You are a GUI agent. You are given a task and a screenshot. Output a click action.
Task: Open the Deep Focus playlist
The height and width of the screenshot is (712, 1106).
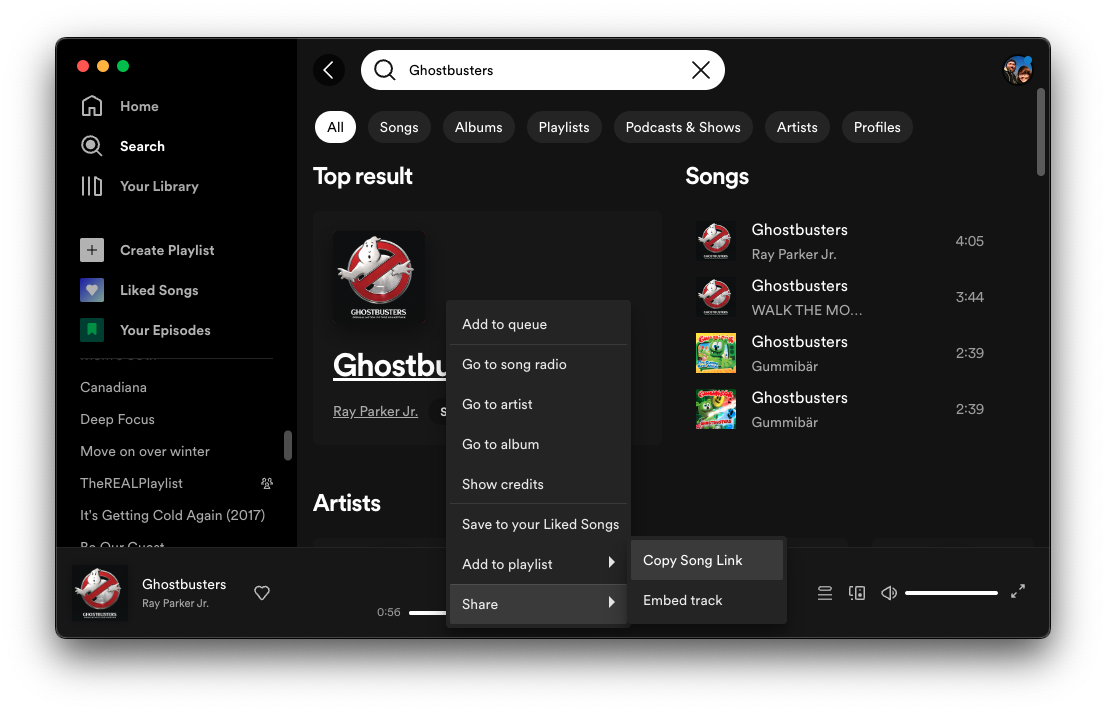click(117, 419)
